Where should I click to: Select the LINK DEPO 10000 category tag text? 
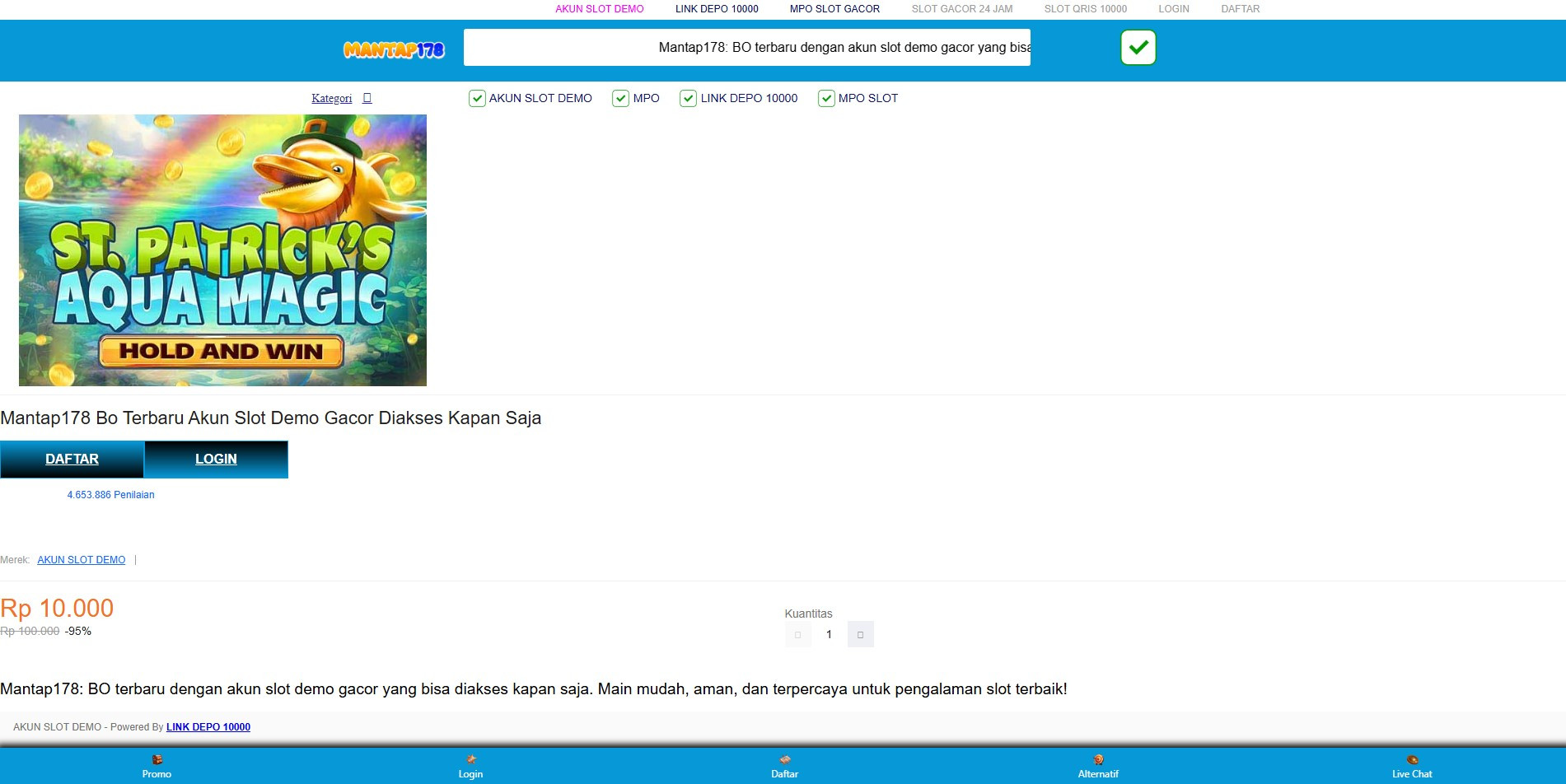[x=749, y=98]
